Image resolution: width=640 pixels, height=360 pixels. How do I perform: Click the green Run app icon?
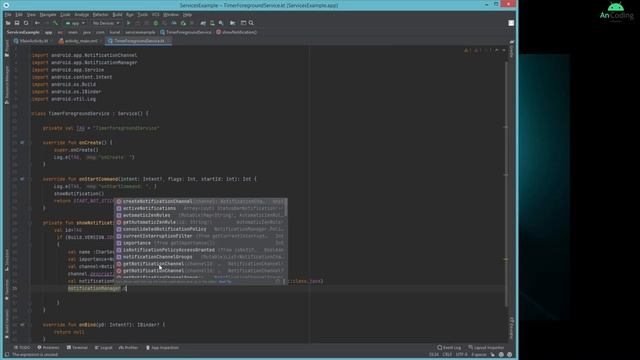(x=129, y=23)
